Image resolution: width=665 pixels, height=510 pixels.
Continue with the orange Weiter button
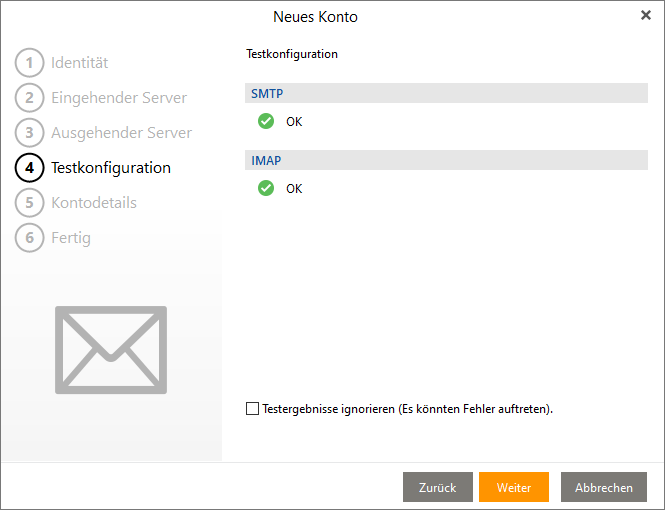513,487
